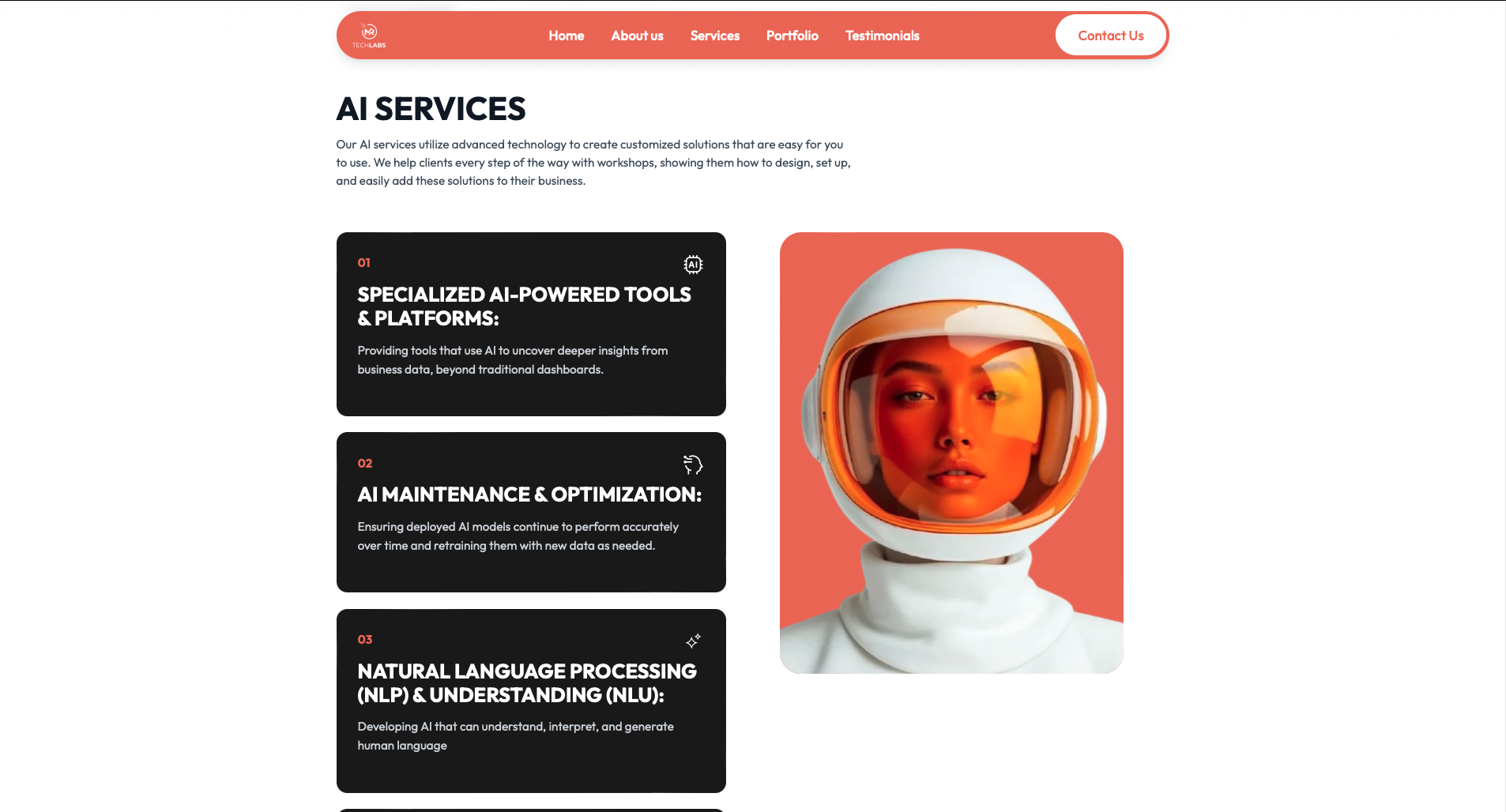Click the number 02 label
The width and height of the screenshot is (1506, 812).
(365, 464)
